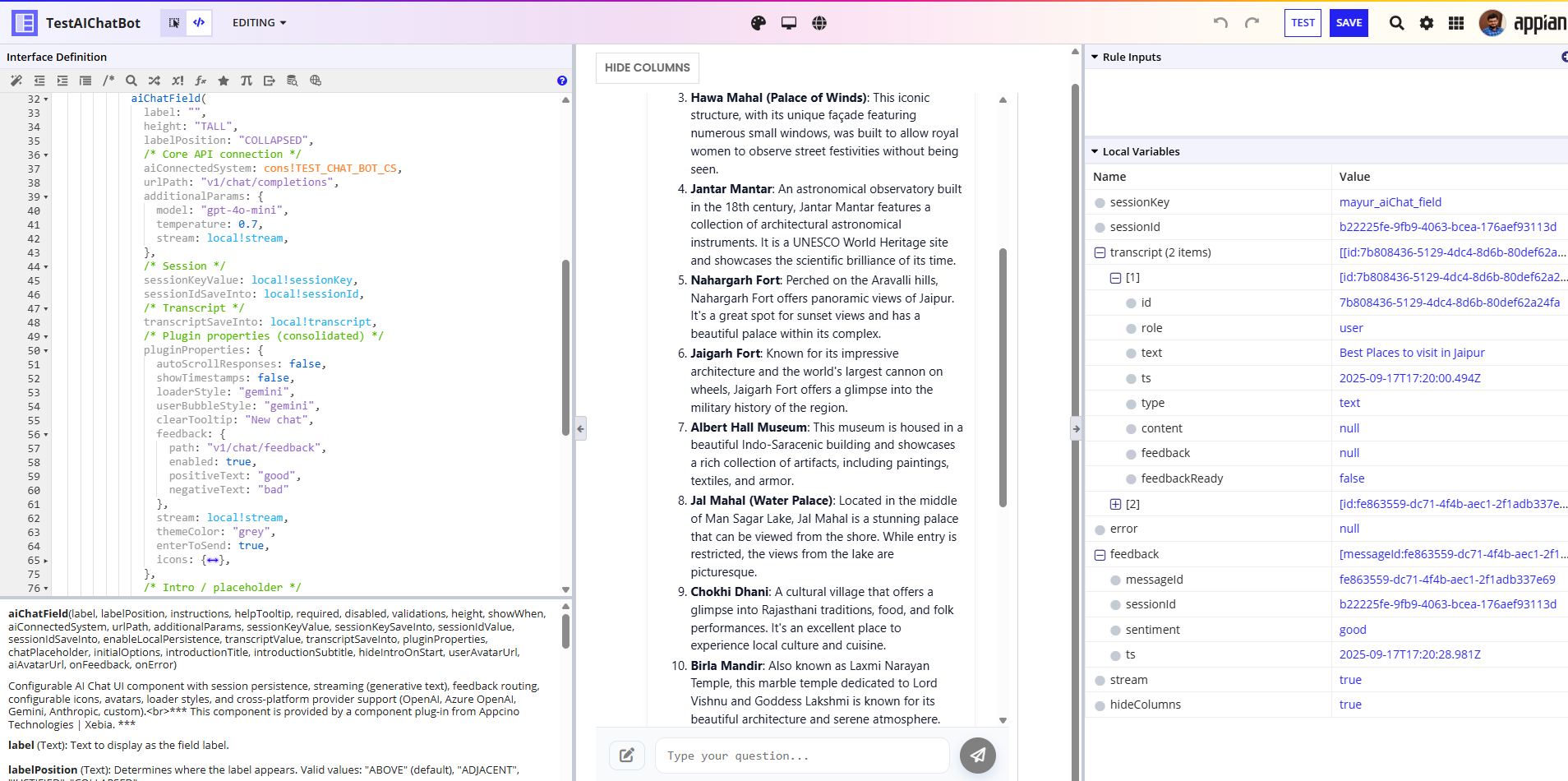
Task: Click the HIDE COLUMNS button
Action: 647,67
